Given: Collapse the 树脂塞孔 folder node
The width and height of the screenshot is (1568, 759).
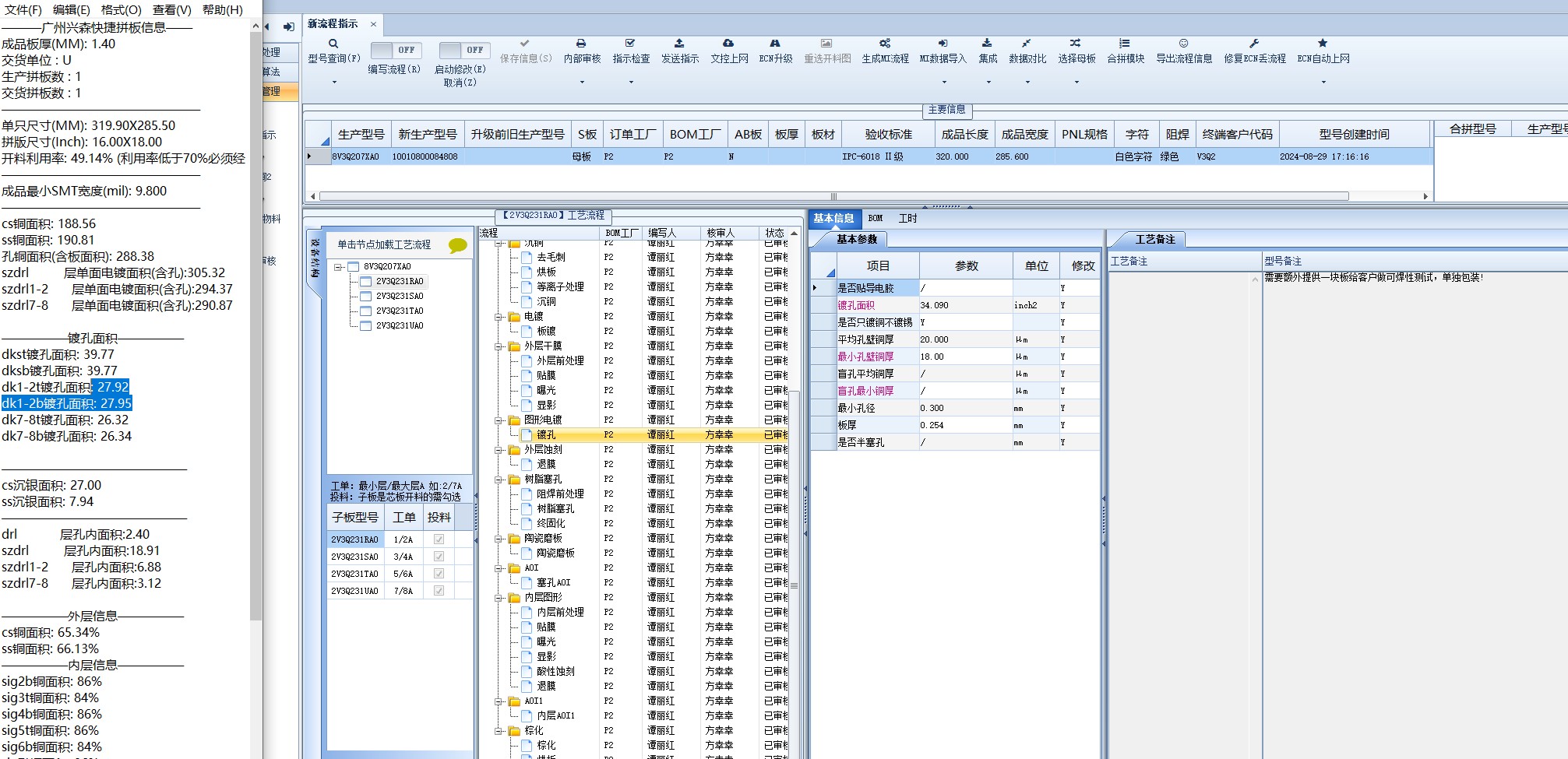Looking at the screenshot, I should click(x=499, y=480).
